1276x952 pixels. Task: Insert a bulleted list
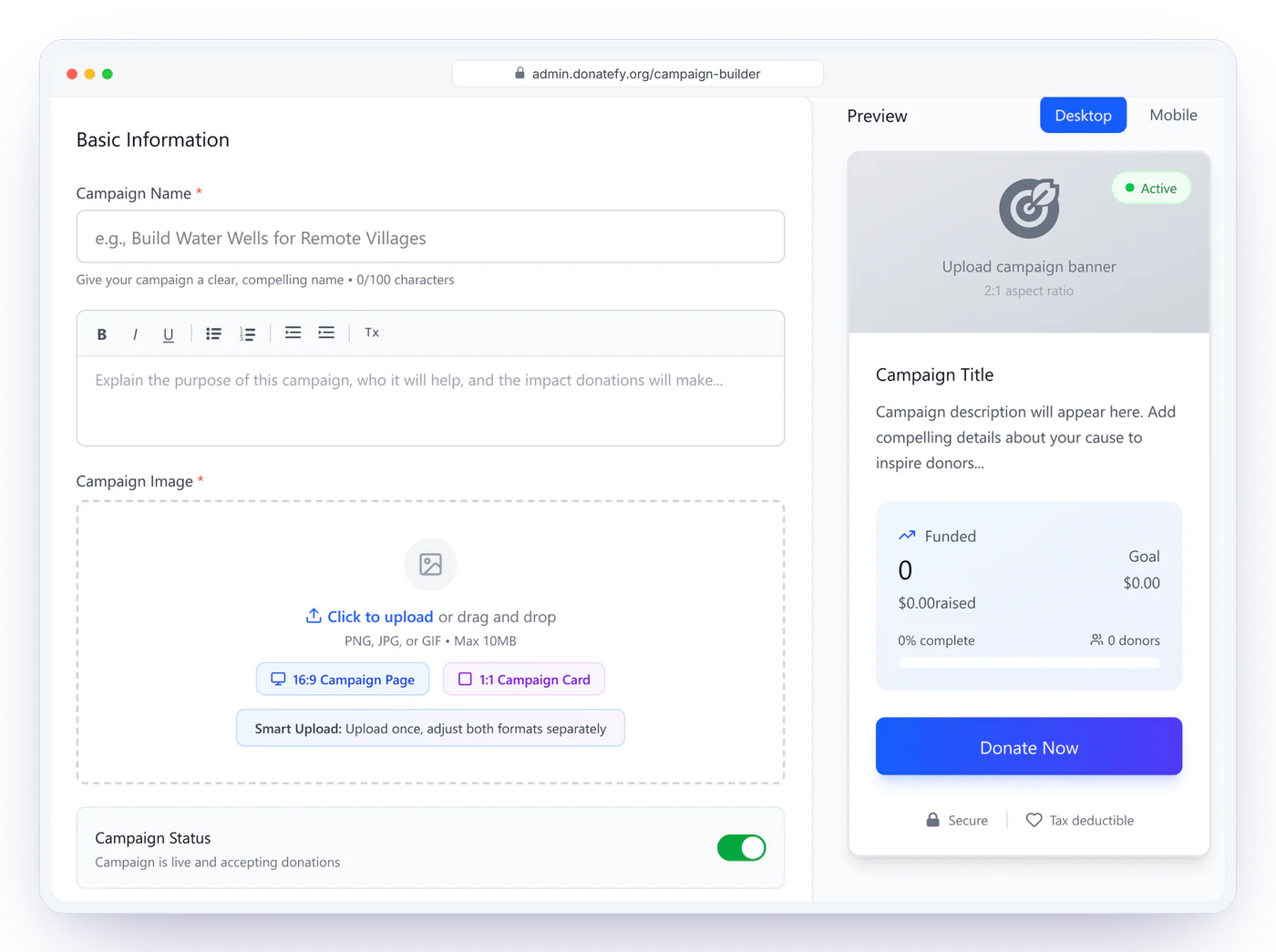click(x=213, y=333)
